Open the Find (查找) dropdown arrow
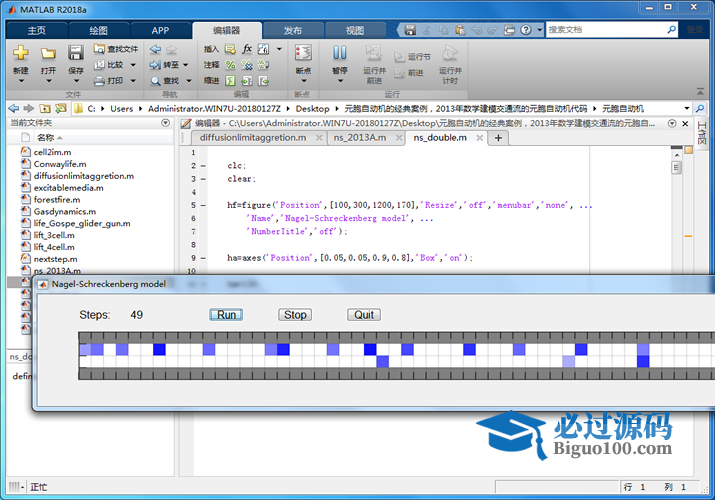715x500 pixels. tap(188, 80)
